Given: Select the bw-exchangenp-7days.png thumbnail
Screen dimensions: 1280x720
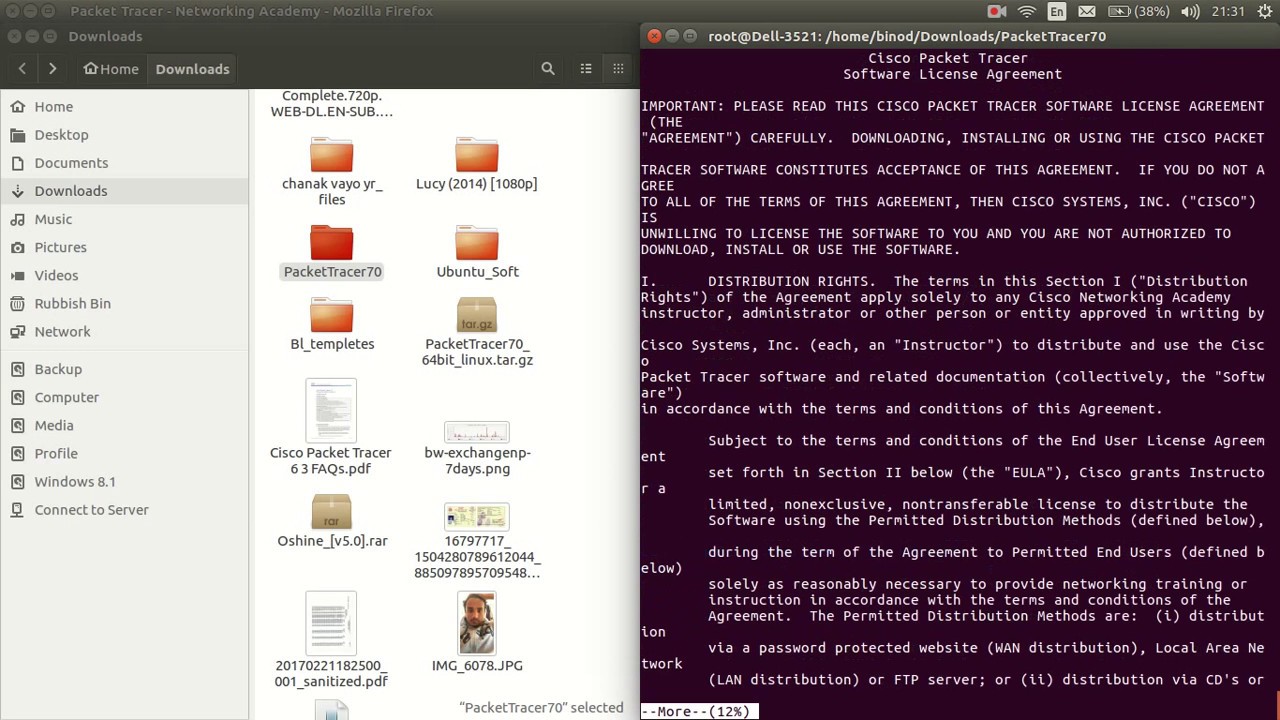Looking at the screenshot, I should pos(476,432).
